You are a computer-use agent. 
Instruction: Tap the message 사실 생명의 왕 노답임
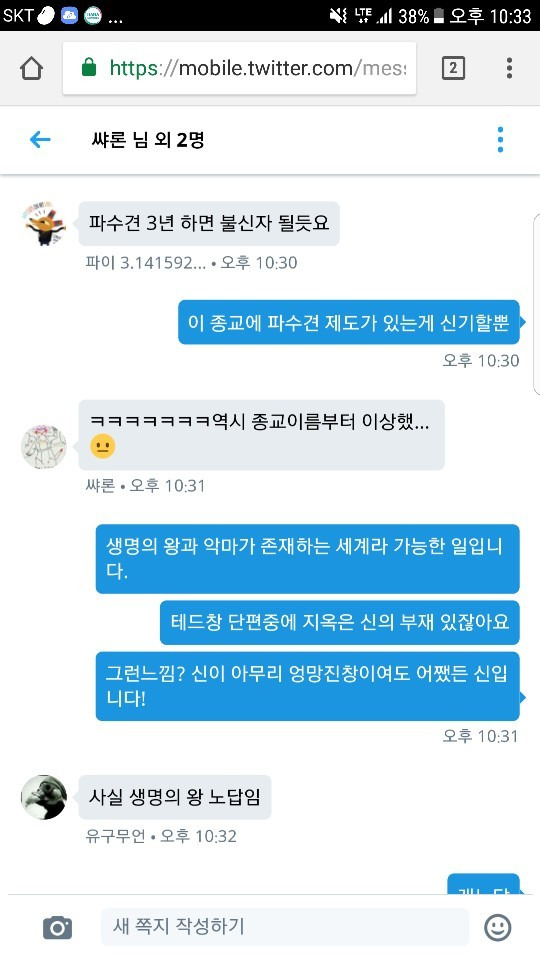[x=175, y=797]
